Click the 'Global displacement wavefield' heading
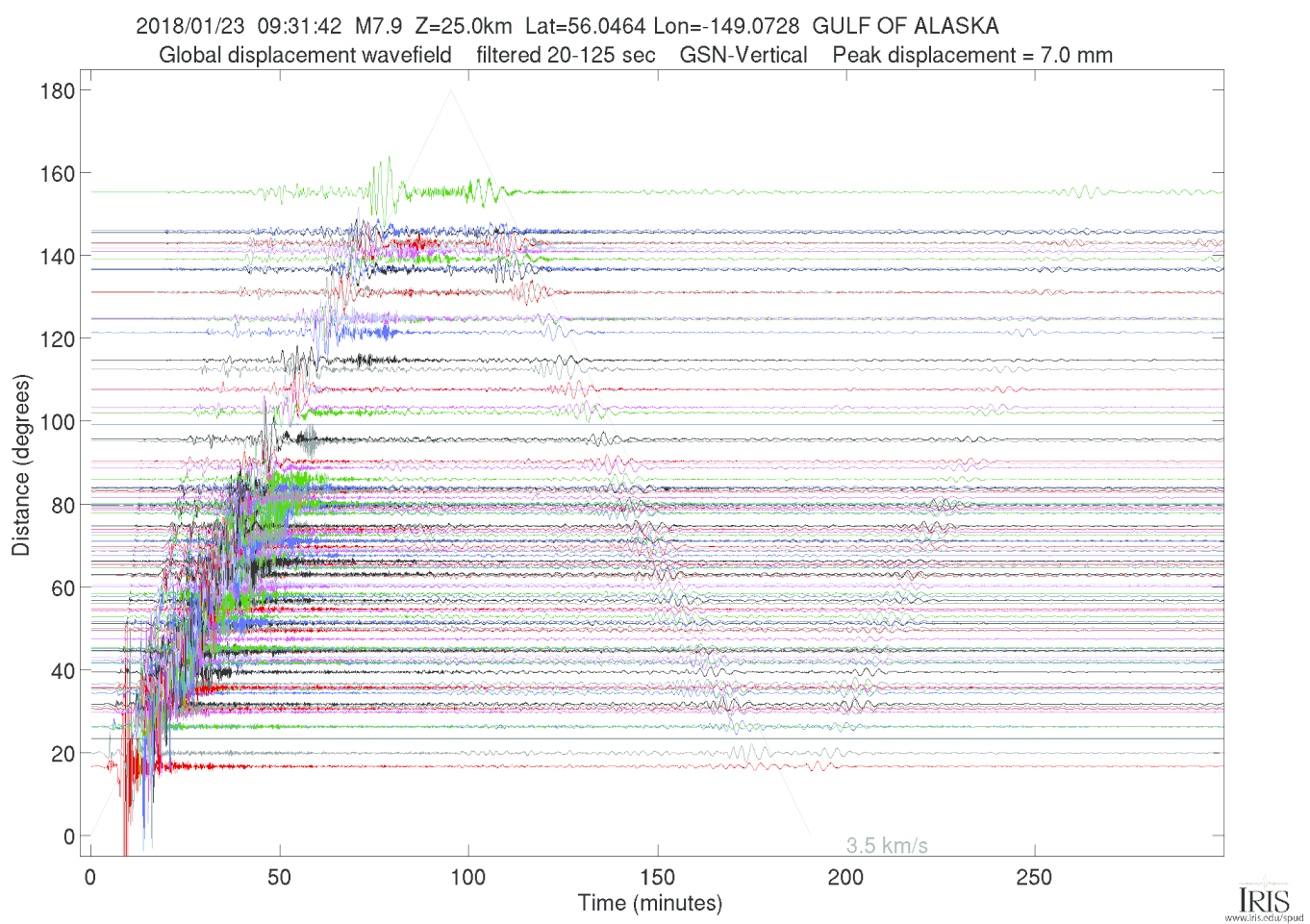Screen dimensions: 1310x924 (305, 56)
